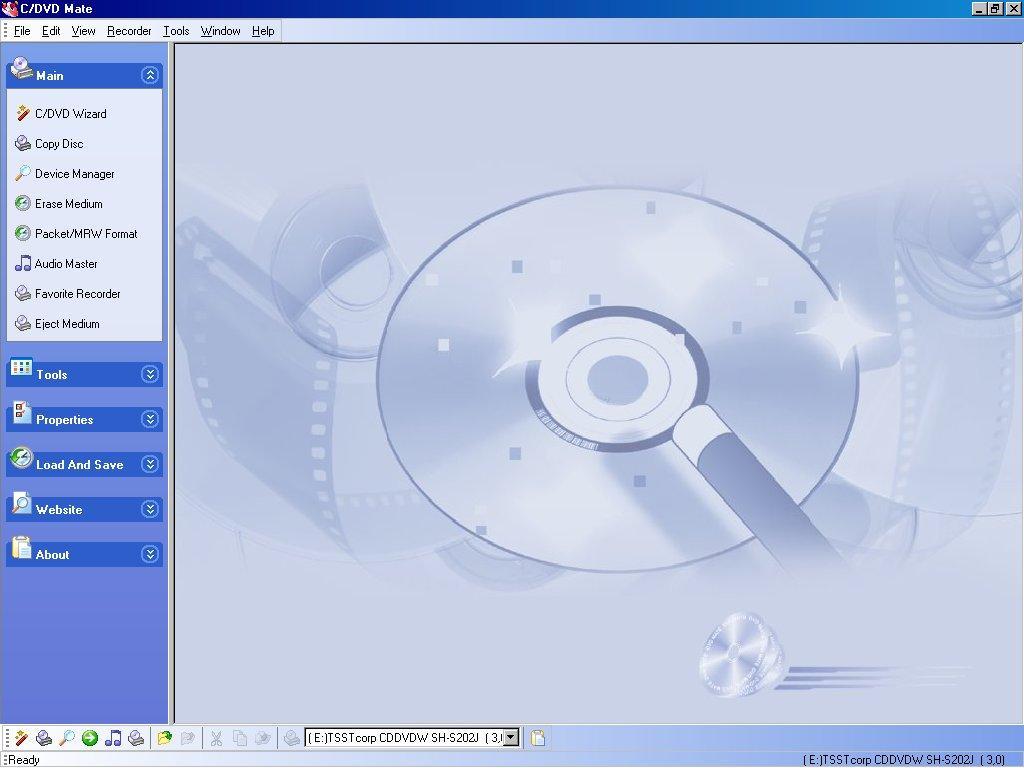Open the Help menu
Viewport: 1024px width, 768px height.
coord(263,31)
